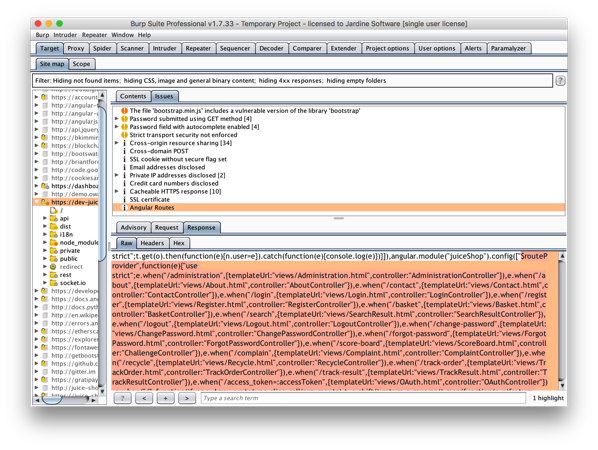
Task: Open the Window menu
Action: (x=122, y=35)
